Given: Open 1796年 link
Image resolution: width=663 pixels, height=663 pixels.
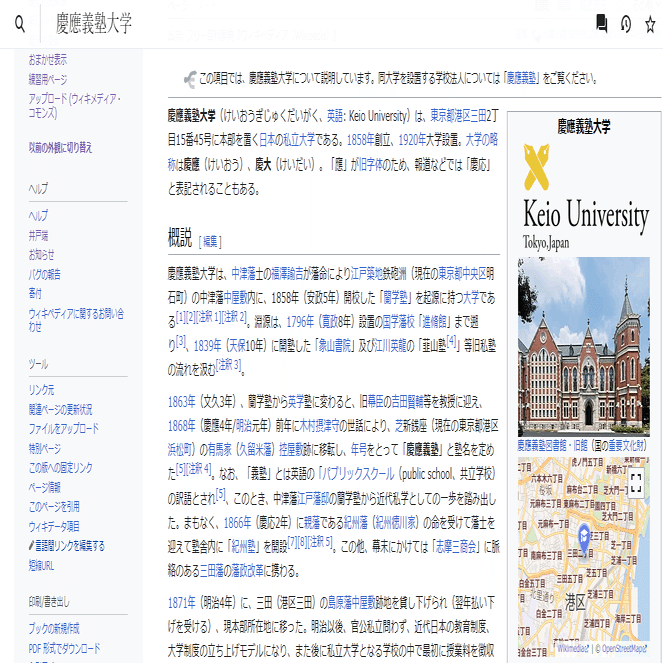Looking at the screenshot, I should pos(300,322).
